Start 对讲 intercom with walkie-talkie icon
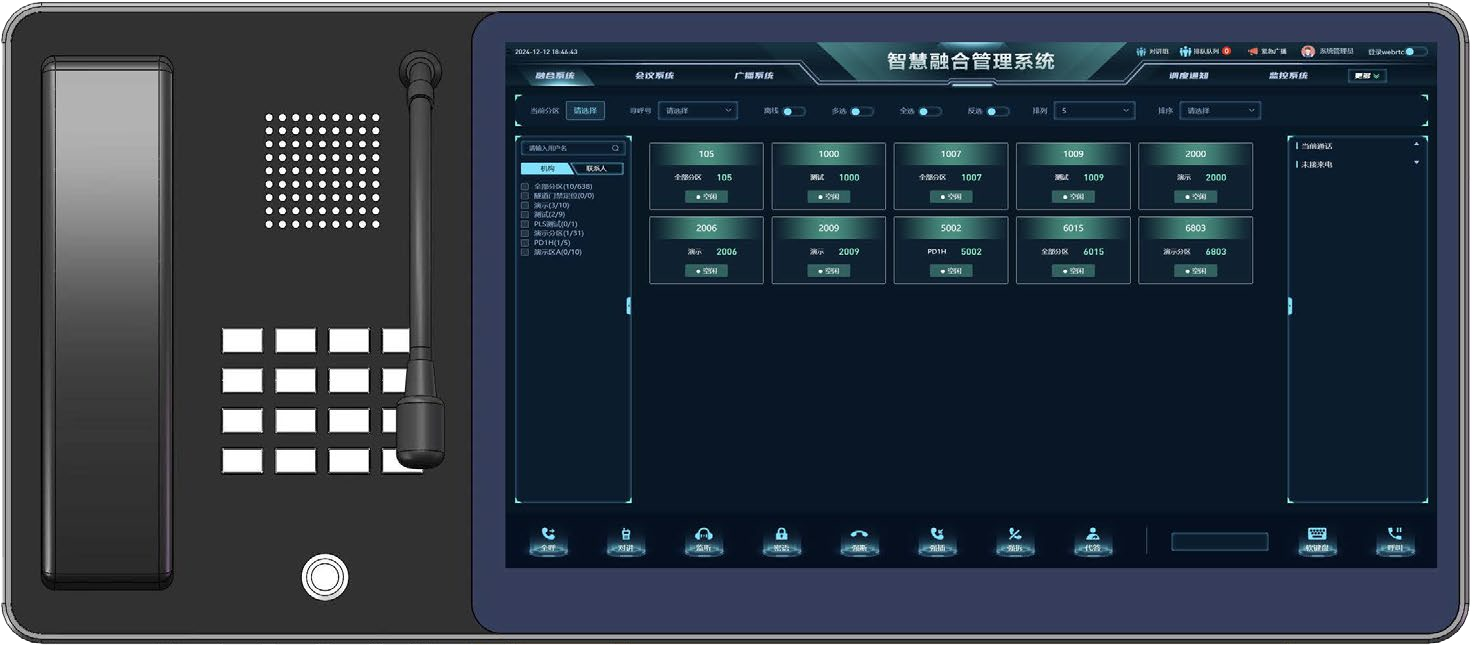This screenshot has width=1472, height=645. 626,534
